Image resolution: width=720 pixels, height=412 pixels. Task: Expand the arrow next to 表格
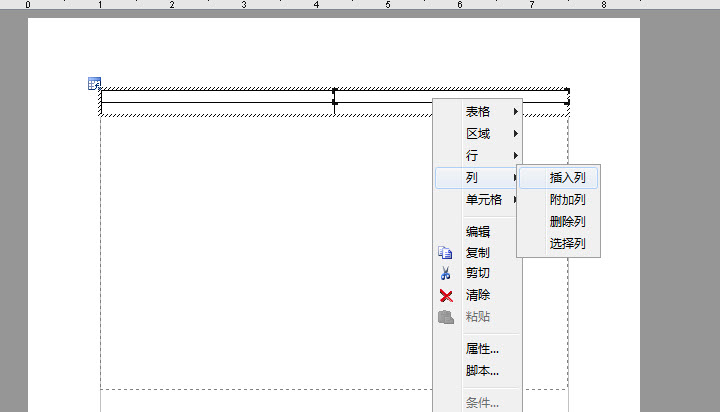pos(516,112)
